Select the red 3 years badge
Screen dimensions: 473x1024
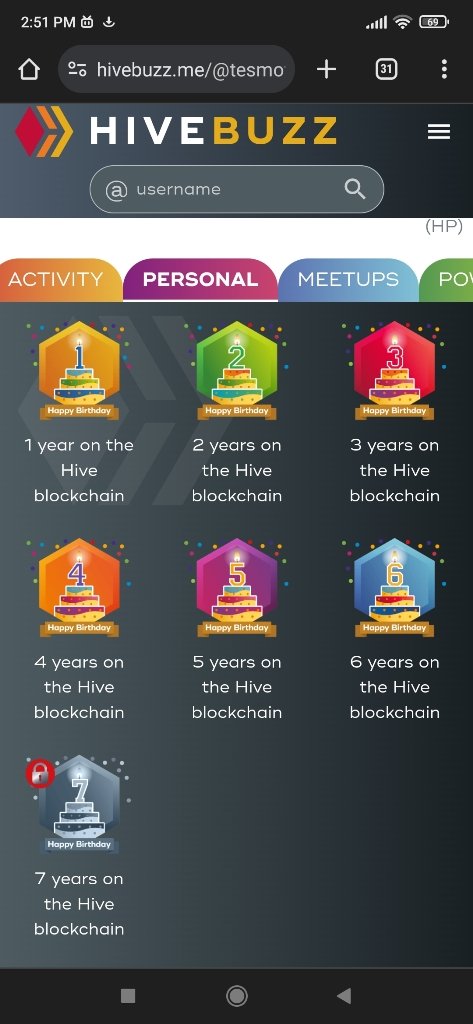(x=394, y=371)
